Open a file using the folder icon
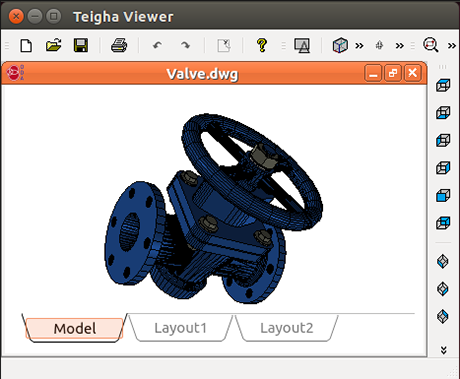This screenshot has width=460, height=379. [x=53, y=45]
